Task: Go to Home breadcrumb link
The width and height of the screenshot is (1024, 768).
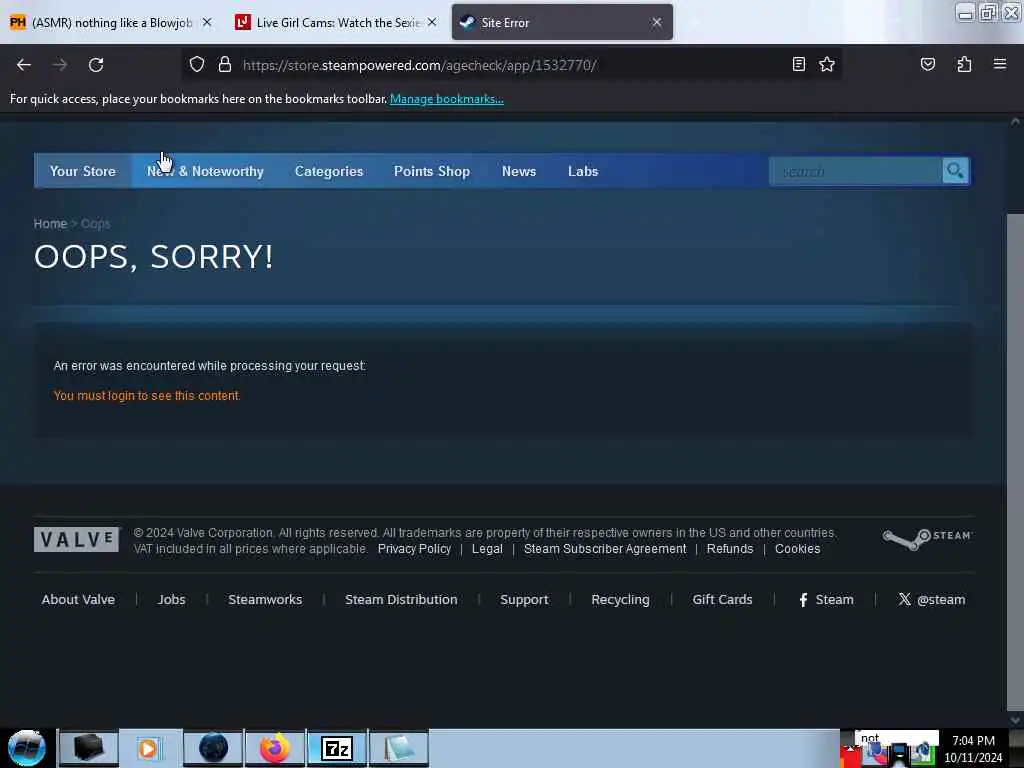Action: click(x=50, y=223)
